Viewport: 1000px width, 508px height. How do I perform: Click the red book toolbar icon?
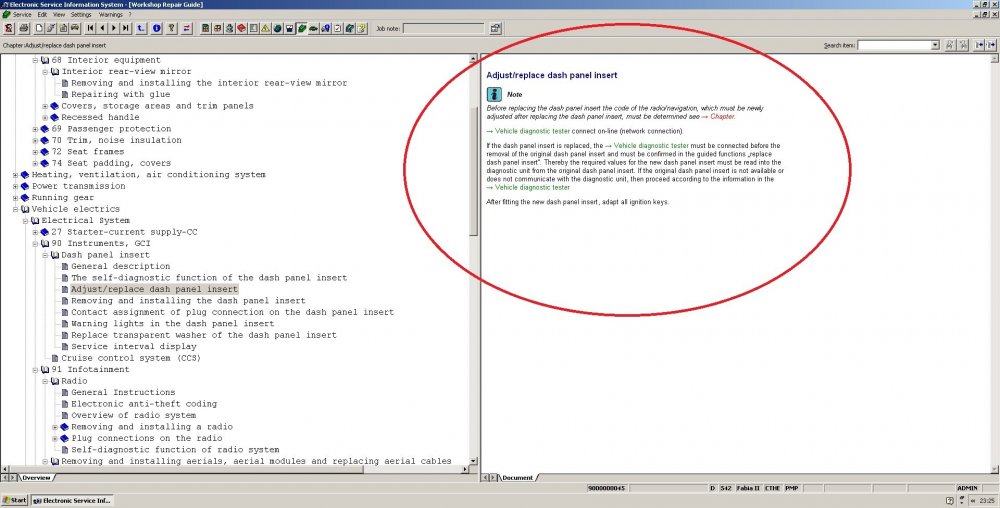coord(242,28)
